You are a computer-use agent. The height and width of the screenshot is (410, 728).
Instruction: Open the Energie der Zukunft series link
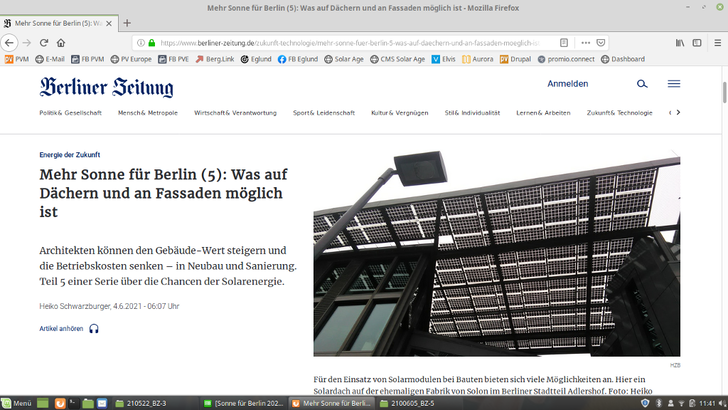click(x=72, y=155)
